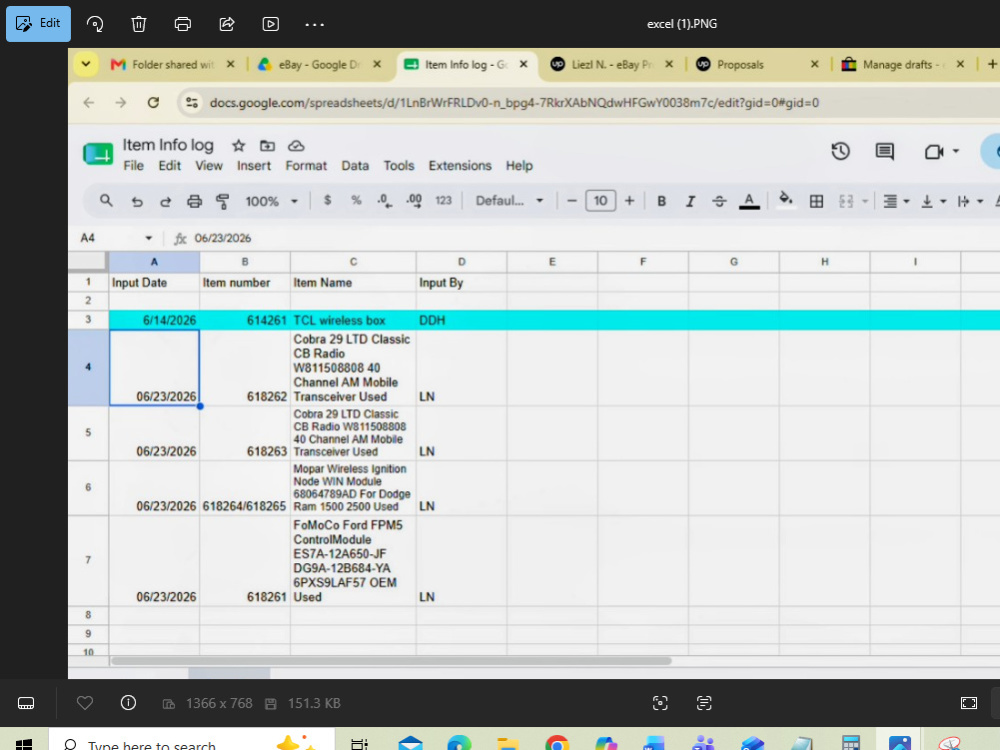
Task: Open the Tools menu
Action: [399, 166]
